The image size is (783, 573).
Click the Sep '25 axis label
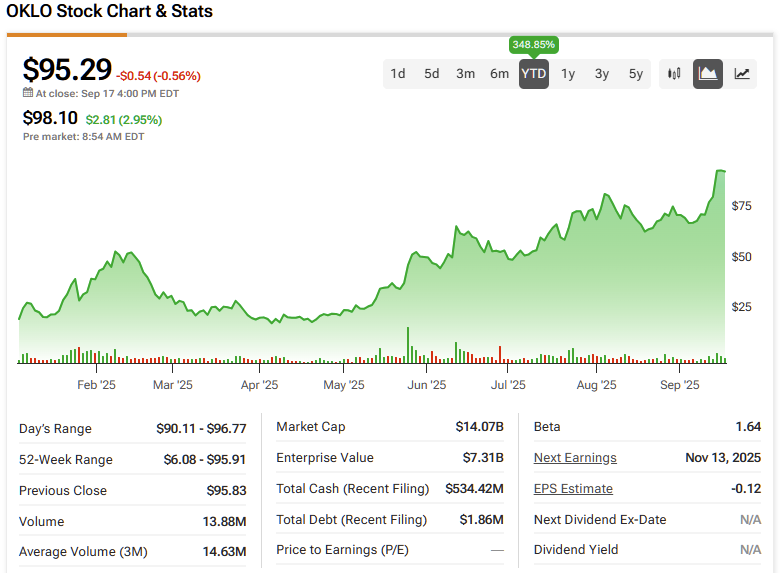[679, 385]
